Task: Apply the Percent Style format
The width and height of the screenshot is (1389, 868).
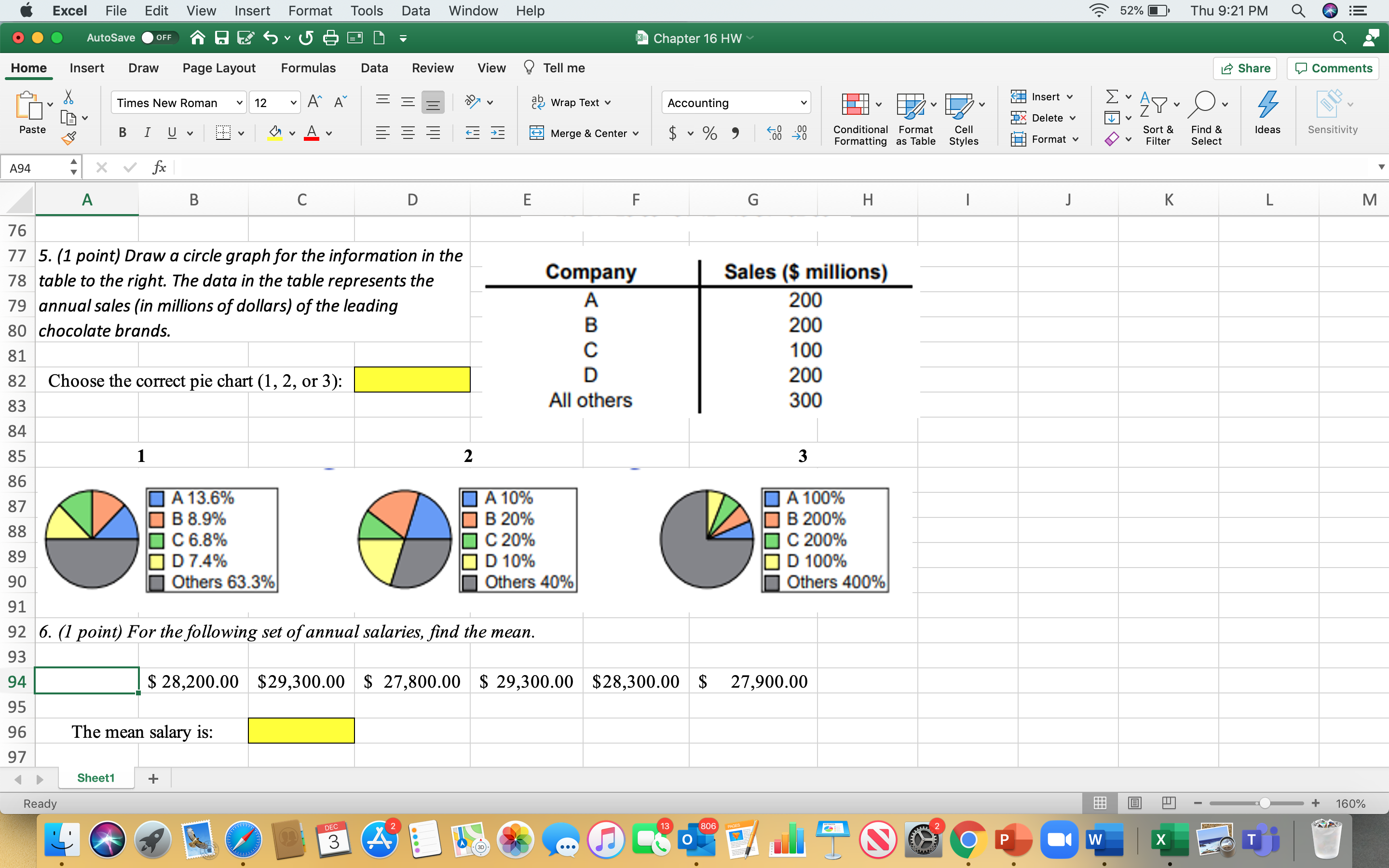Action: (x=709, y=133)
